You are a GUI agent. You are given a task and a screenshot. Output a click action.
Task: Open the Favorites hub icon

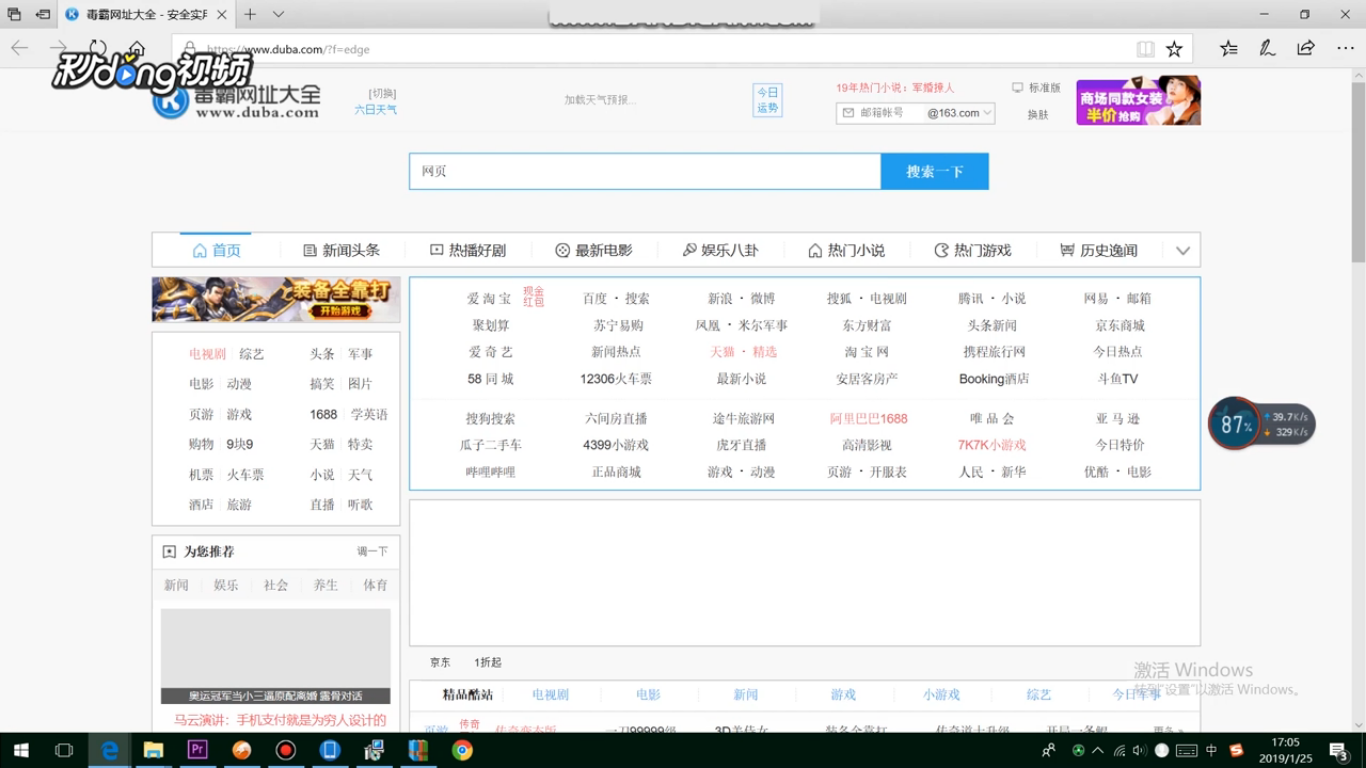pyautogui.click(x=1229, y=48)
